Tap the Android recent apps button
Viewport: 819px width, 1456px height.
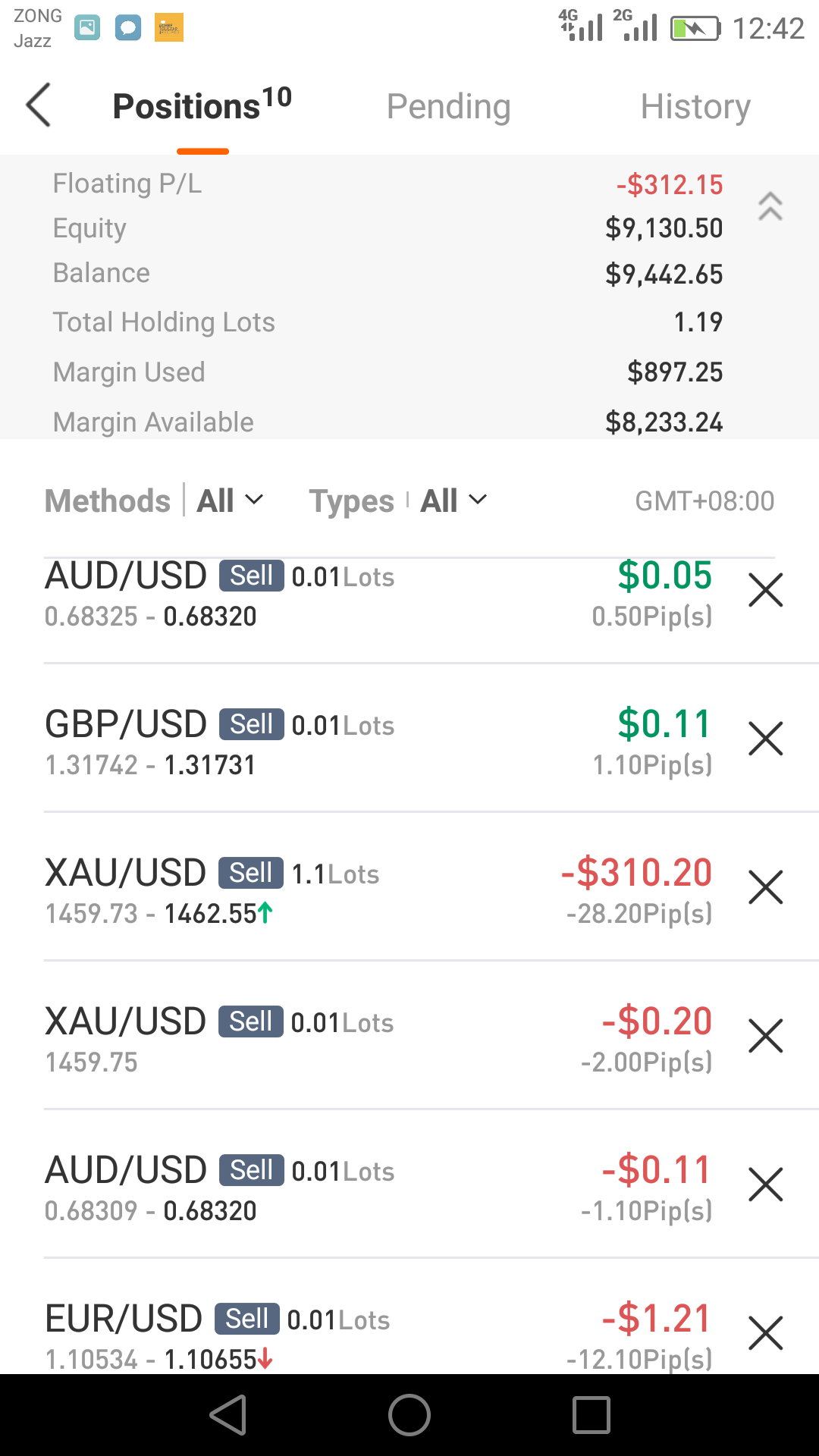(x=591, y=1415)
